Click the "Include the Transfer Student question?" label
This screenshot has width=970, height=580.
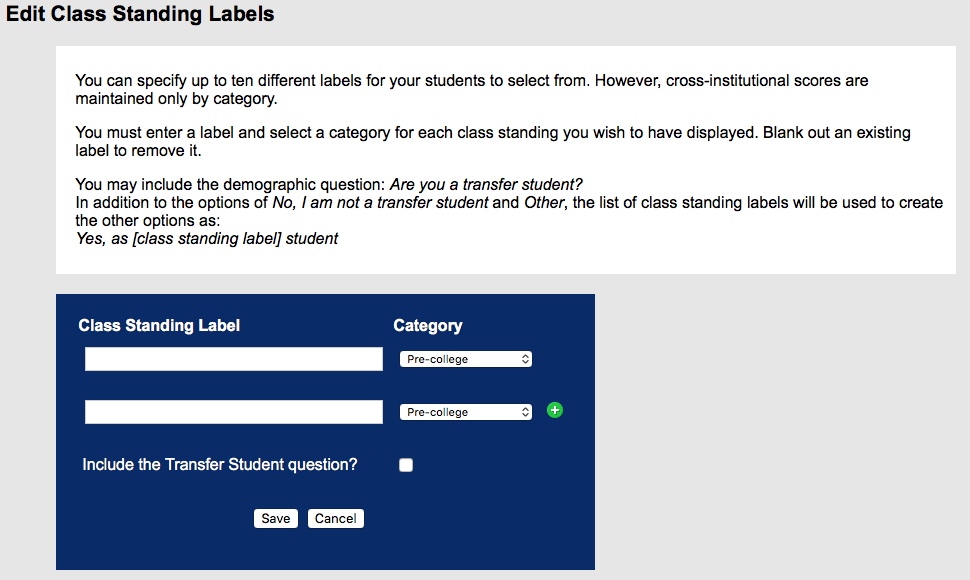[220, 465]
